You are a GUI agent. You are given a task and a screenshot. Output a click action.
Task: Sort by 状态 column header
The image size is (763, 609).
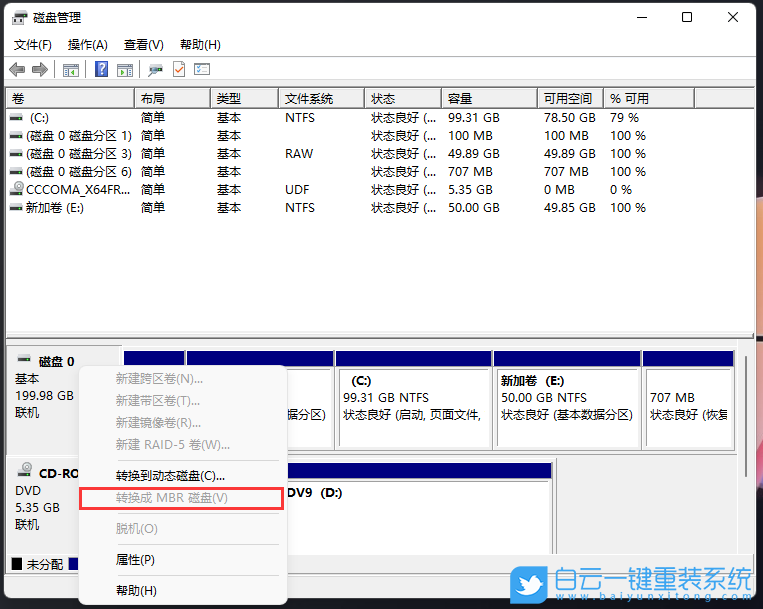tap(403, 99)
